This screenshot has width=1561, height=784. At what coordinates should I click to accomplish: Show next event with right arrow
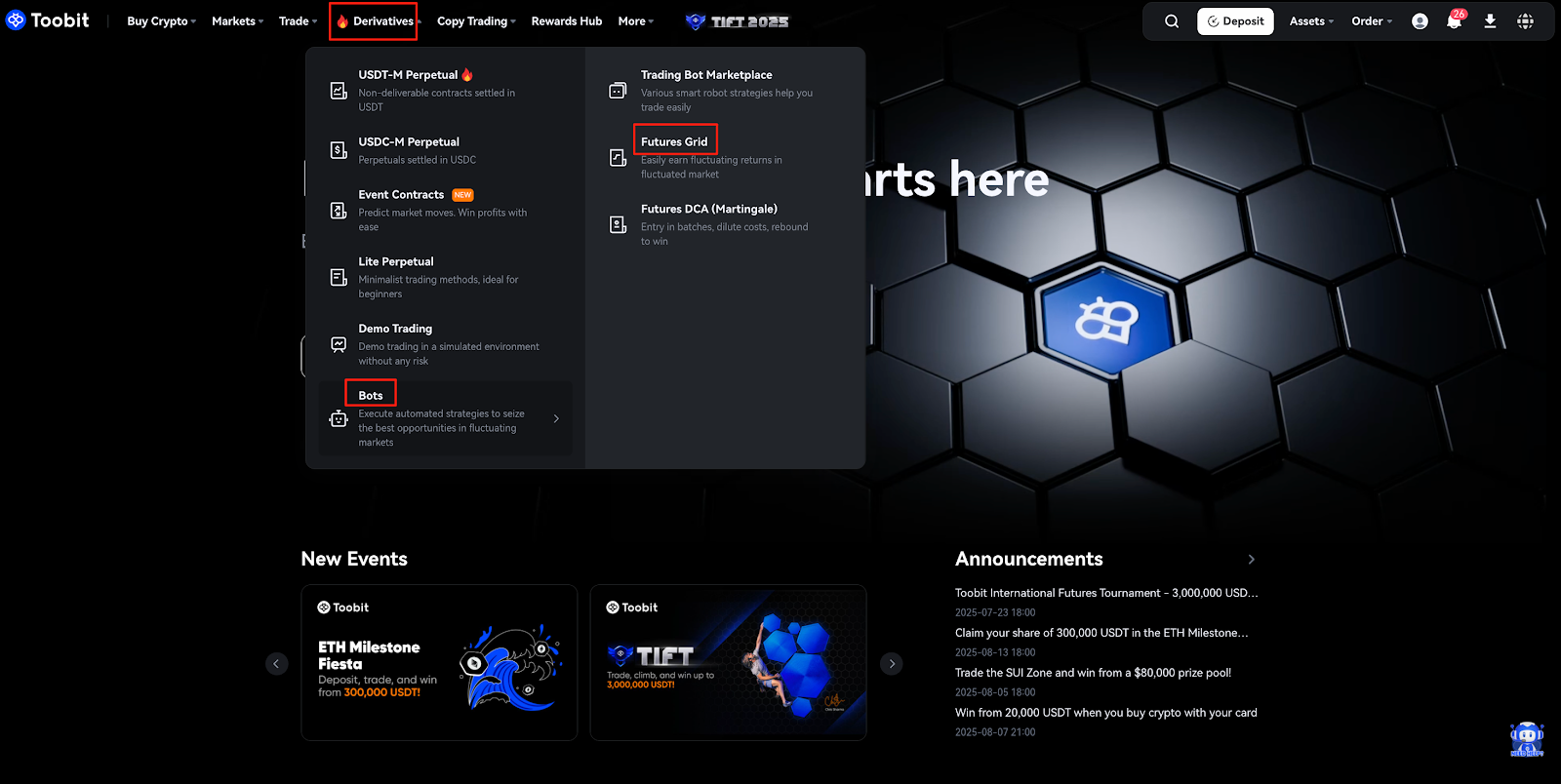click(x=892, y=664)
